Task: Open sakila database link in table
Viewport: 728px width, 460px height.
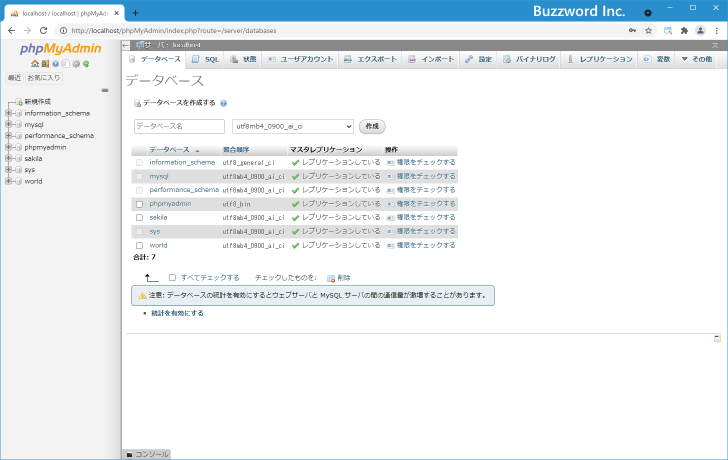Action: (x=158, y=217)
